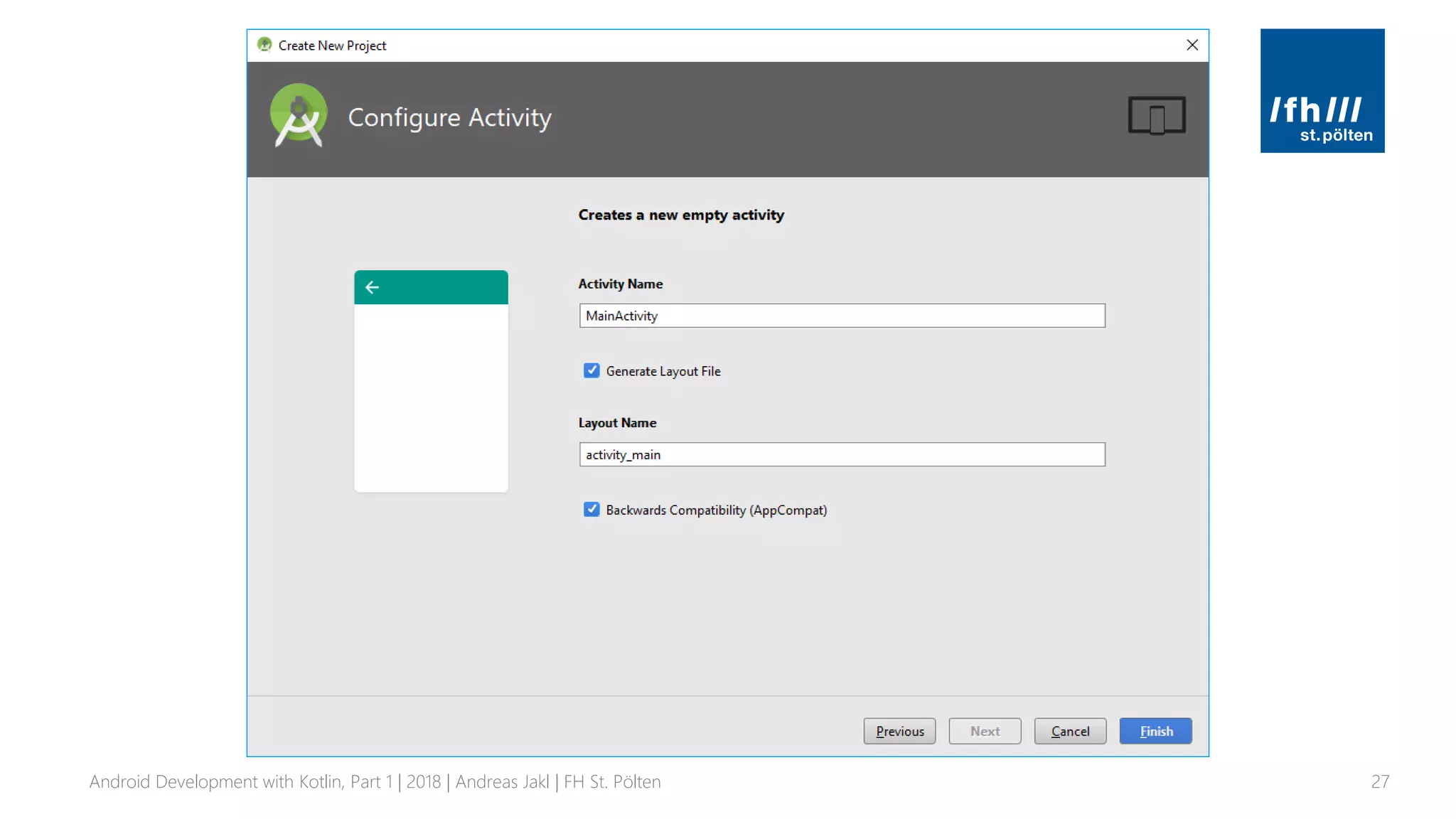Toggle Backwards Compatibility (AppCompat) checkbox

click(591, 510)
